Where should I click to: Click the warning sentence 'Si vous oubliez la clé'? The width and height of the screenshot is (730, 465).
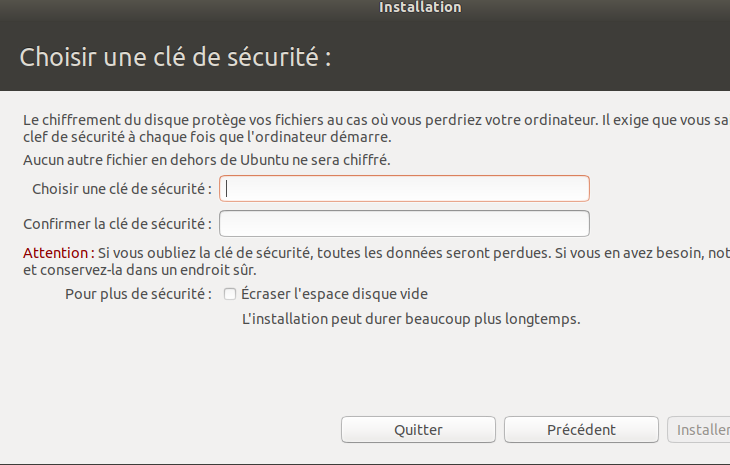(x=414, y=253)
